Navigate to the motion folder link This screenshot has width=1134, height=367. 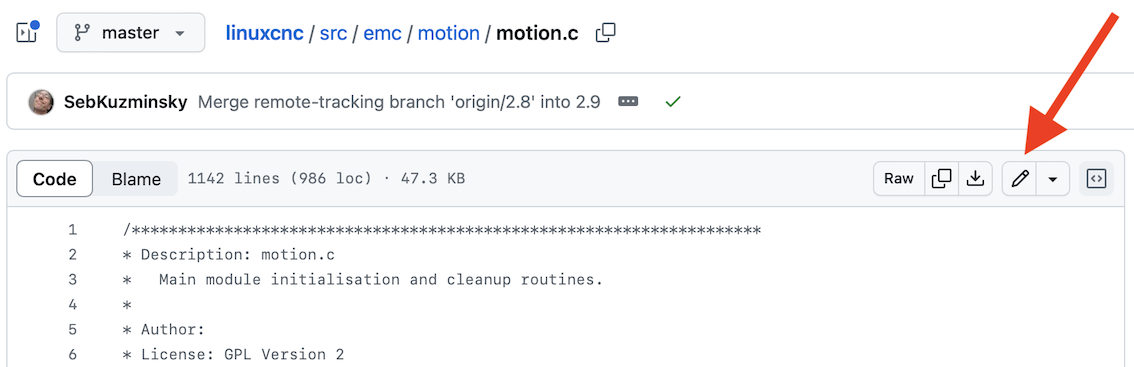[448, 33]
